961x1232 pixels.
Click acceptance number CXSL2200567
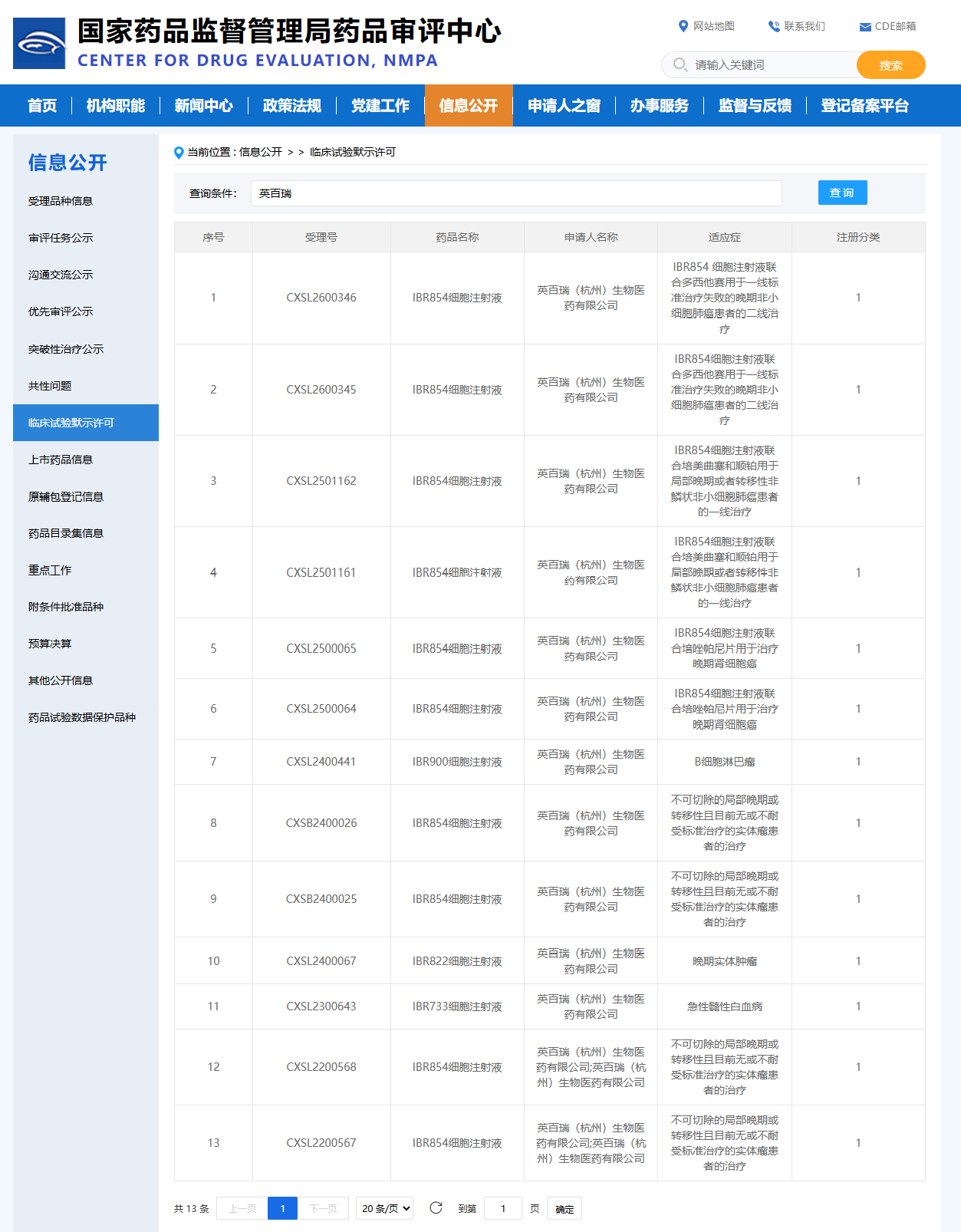pos(321,1143)
